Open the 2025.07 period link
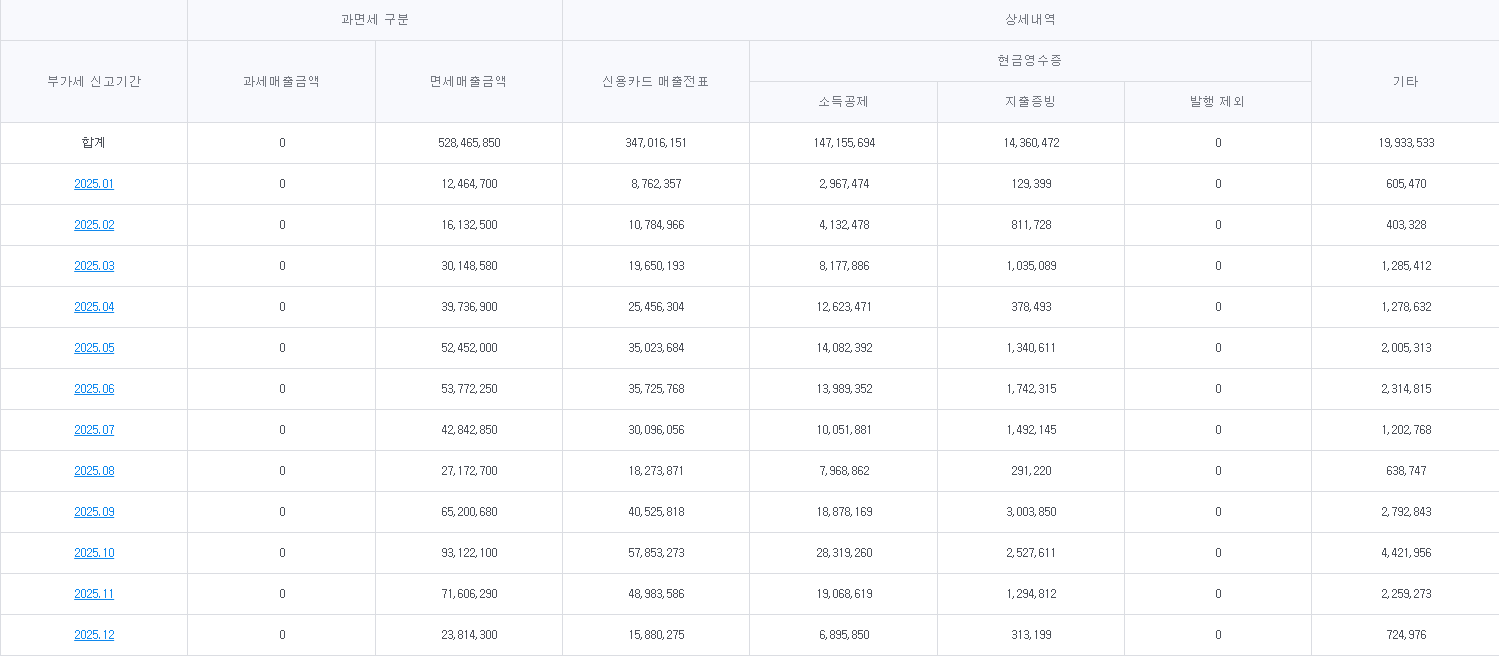Screen dimensions: 1499x661 pyautogui.click(x=94, y=430)
